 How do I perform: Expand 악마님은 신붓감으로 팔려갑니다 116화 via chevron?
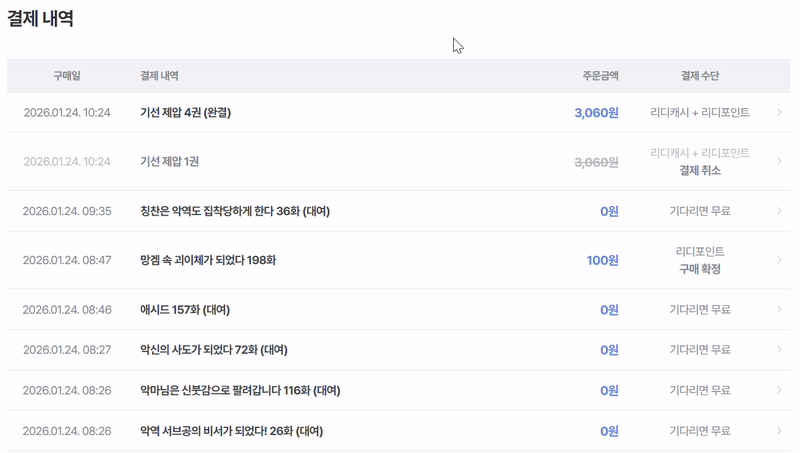click(779, 390)
